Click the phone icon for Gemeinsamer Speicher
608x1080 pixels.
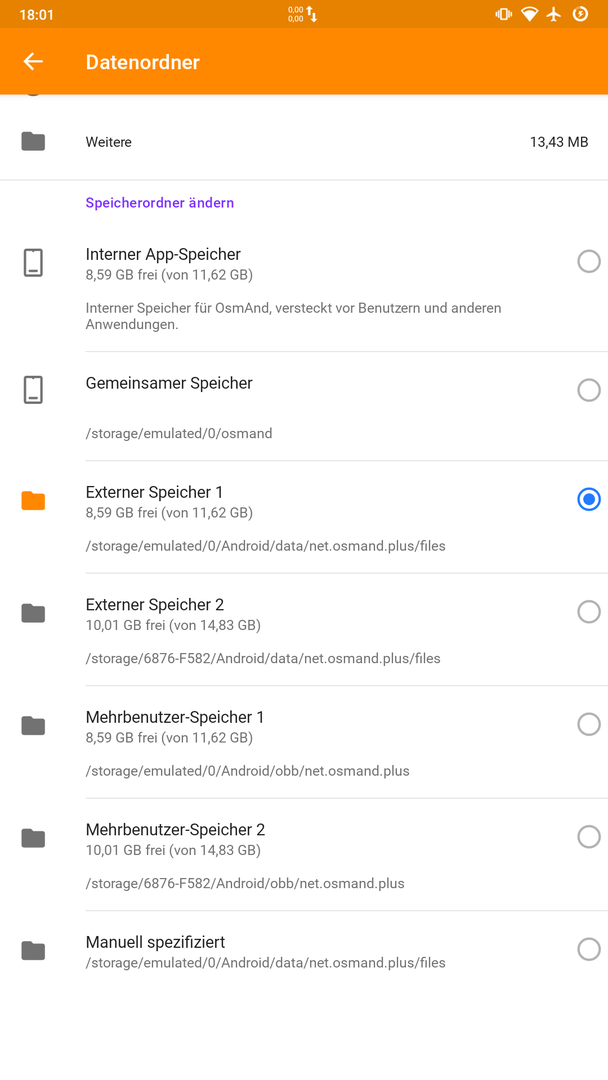[33, 390]
